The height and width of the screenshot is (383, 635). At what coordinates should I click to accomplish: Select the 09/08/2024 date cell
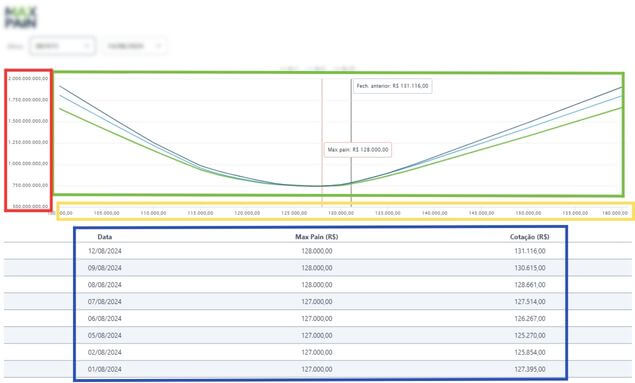104,268
